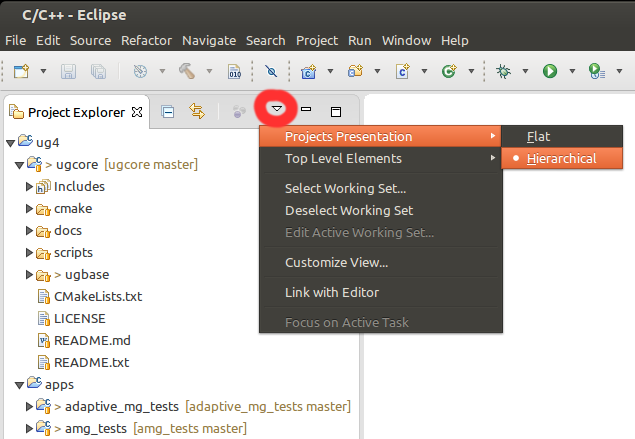This screenshot has height=439, width=635.
Task: Collapse the ugcore project node
Action: click(19, 165)
